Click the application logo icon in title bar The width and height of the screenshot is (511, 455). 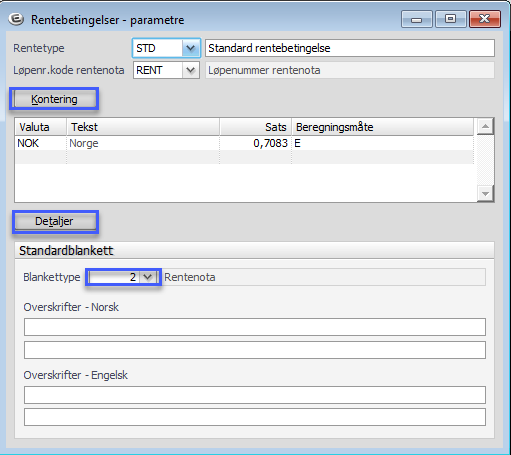pyautogui.click(x=16, y=19)
